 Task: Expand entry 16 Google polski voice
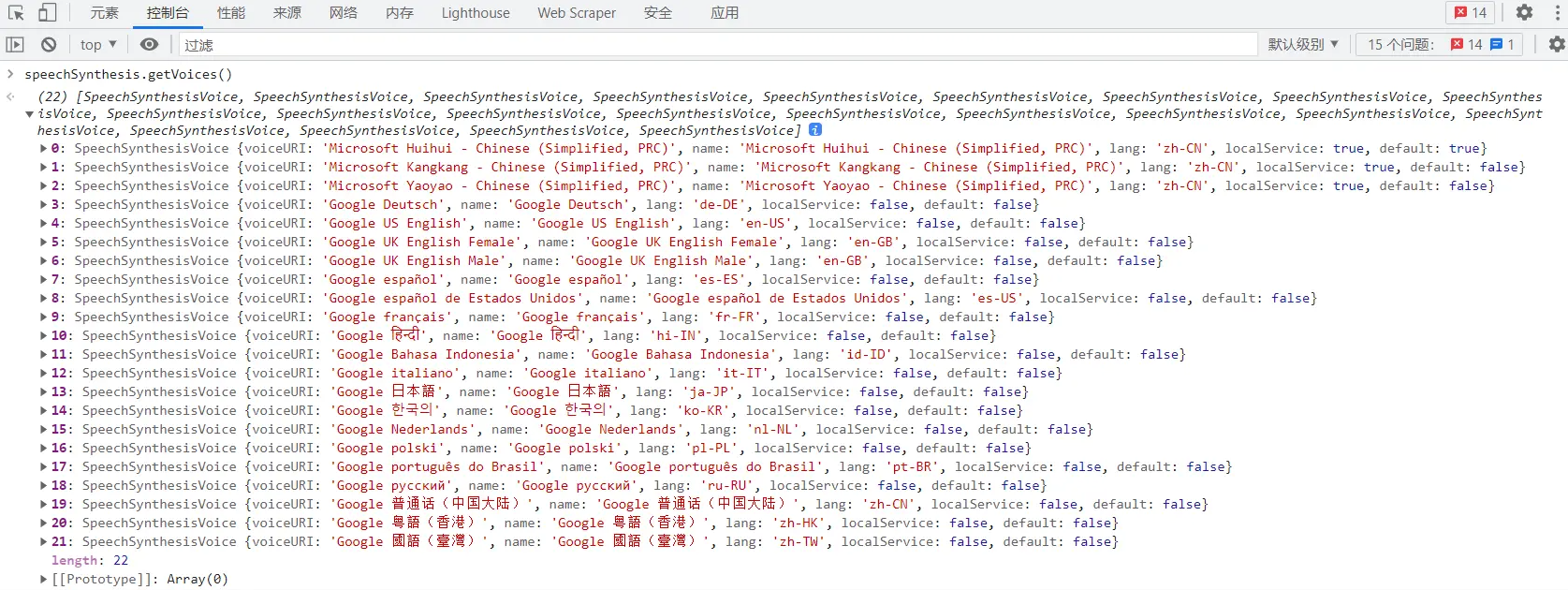[x=43, y=448]
